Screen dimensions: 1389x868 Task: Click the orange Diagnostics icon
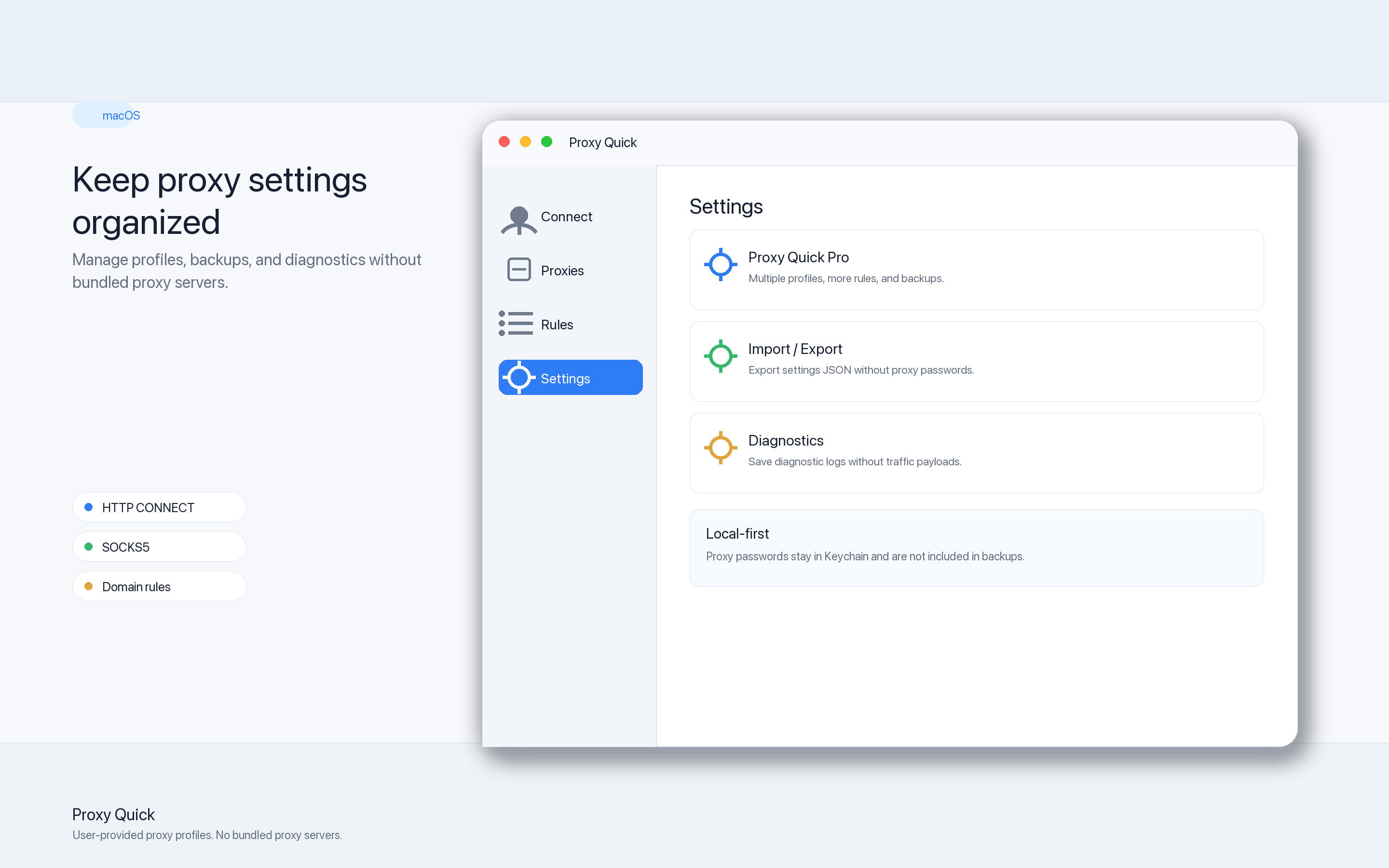(721, 448)
